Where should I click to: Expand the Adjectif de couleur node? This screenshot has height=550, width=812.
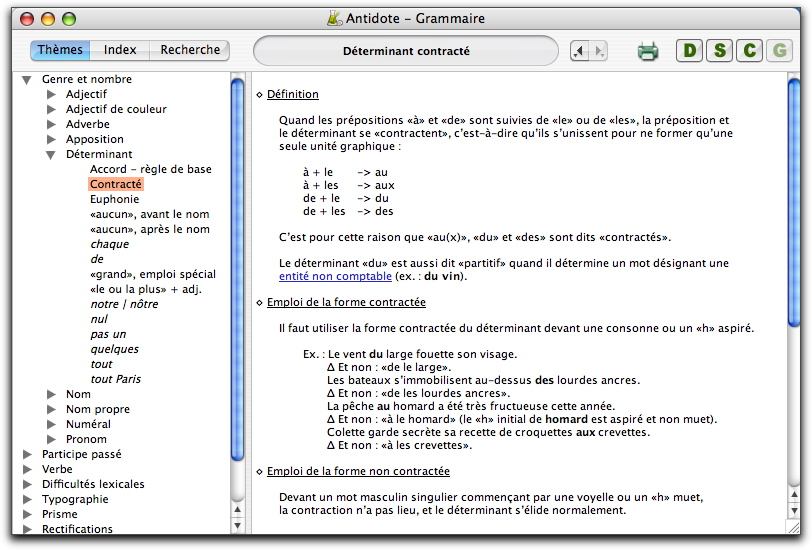[x=51, y=109]
